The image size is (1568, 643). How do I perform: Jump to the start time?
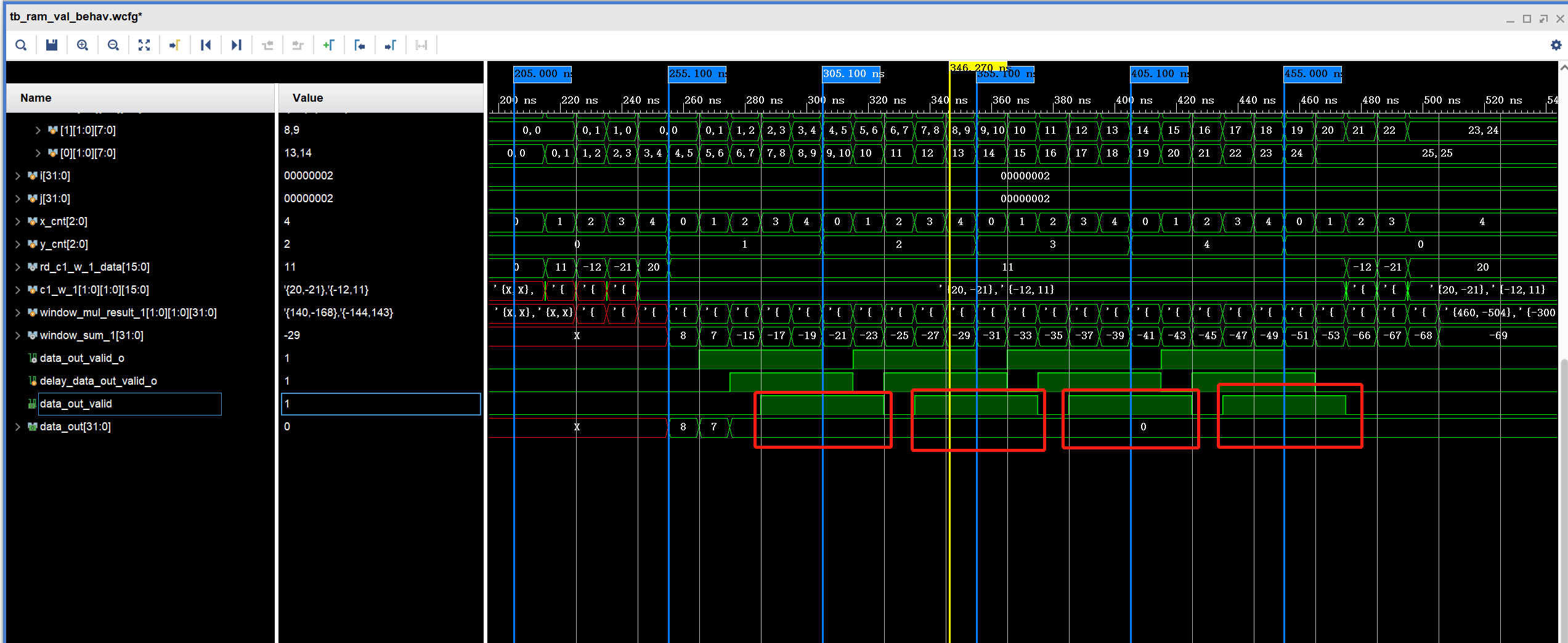tap(206, 45)
